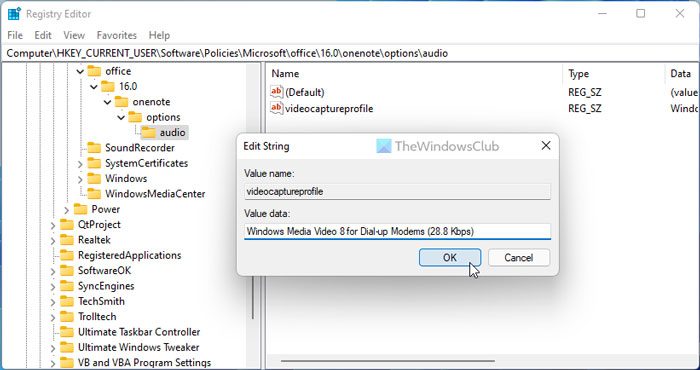The height and width of the screenshot is (370, 700).
Task: Click the office folder icon
Action: [x=94, y=71]
